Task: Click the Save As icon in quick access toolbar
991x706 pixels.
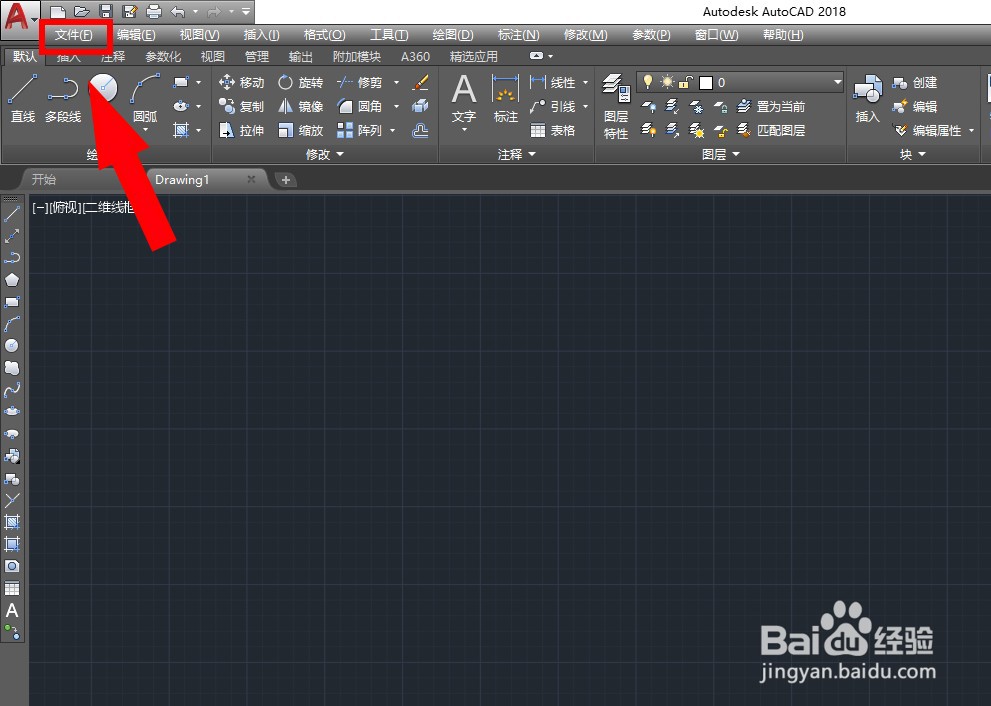Action: tap(130, 11)
